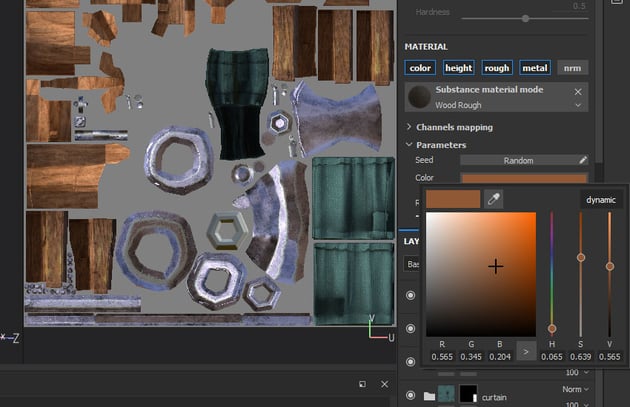Click the Random seed button
Screen dimensions: 630x407
point(517,160)
